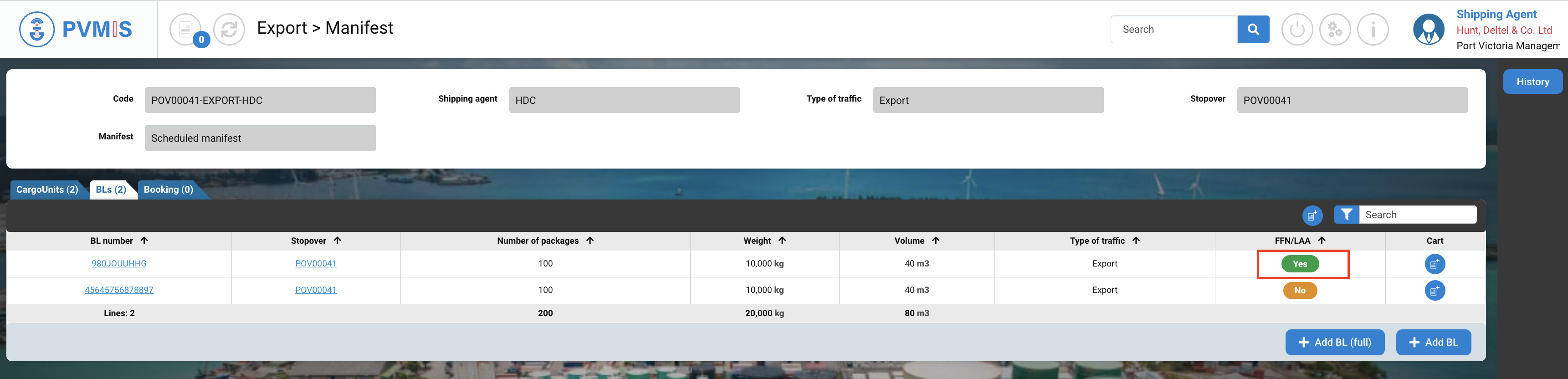The image size is (1568, 379).
Task: Toggle the green Yes FFN/LAA badge
Action: (x=1300, y=264)
